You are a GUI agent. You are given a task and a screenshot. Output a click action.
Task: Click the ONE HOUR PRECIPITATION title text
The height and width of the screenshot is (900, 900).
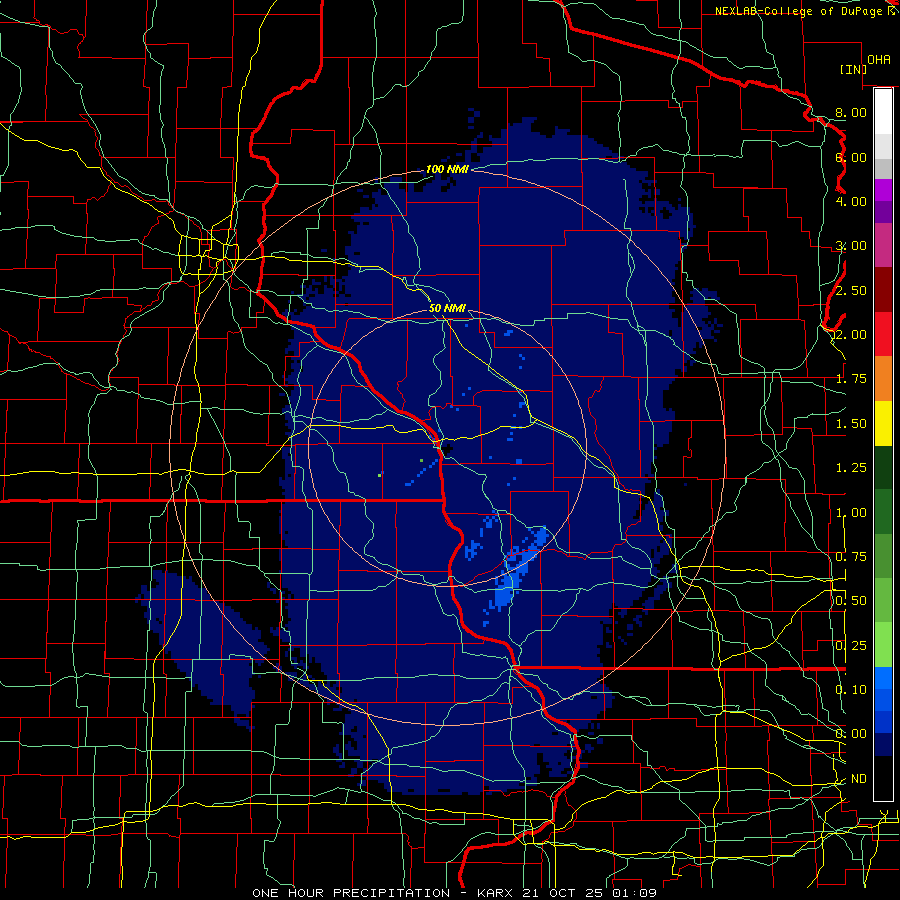coord(351,893)
